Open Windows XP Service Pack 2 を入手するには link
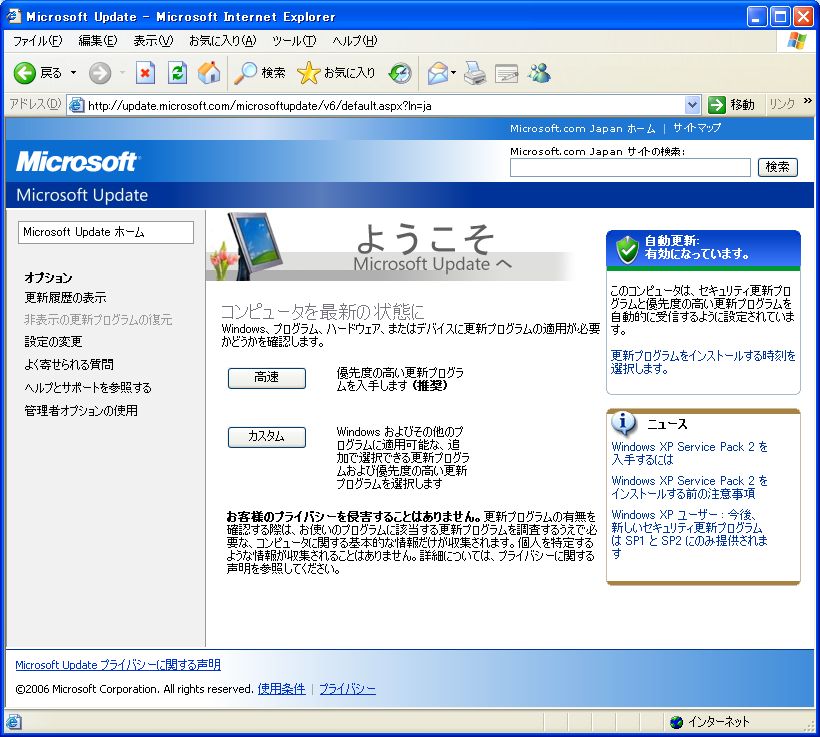Viewport: 820px width, 737px height. pos(689,453)
